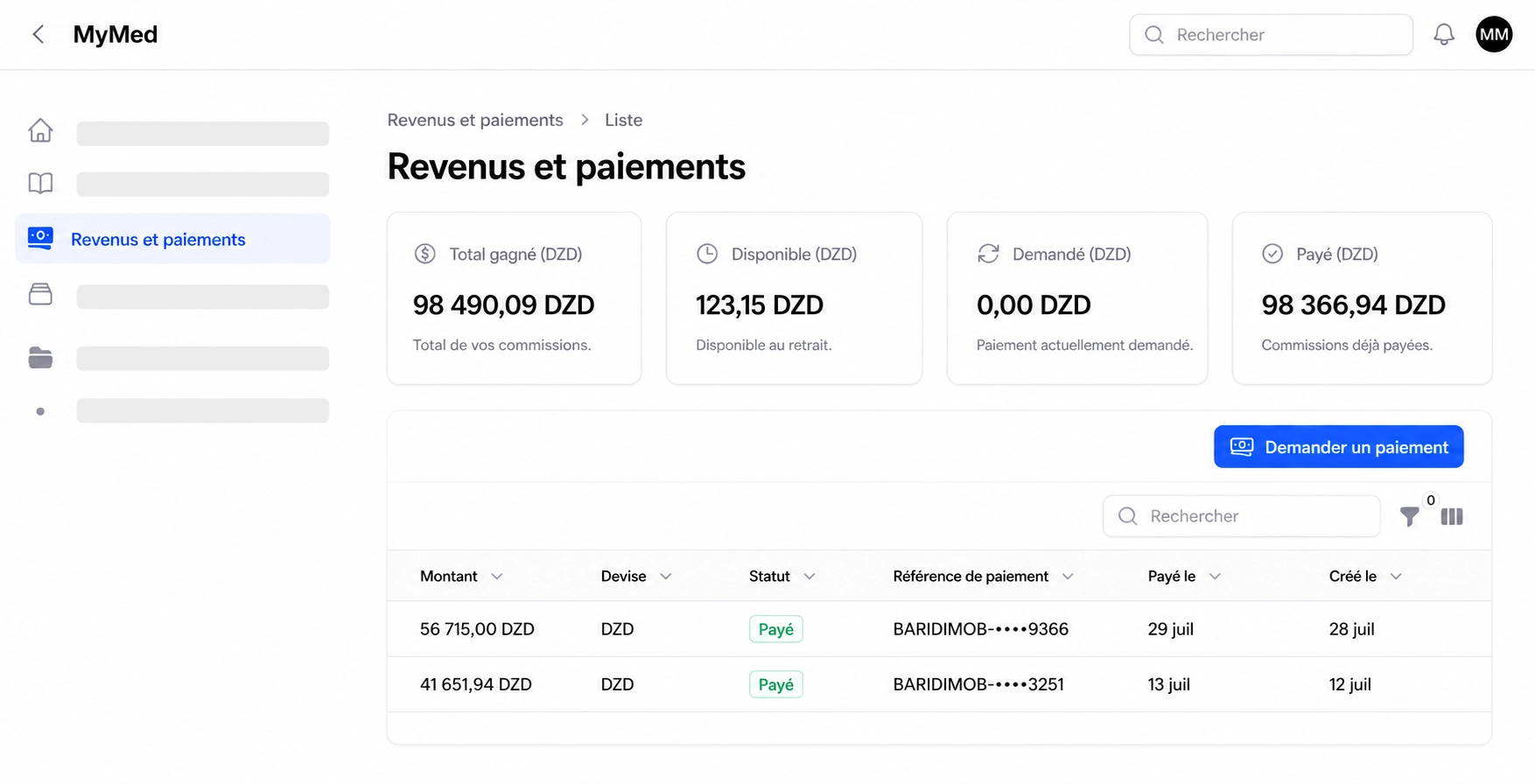Open the MM profile avatar
The width and height of the screenshot is (1535, 784).
click(1494, 34)
